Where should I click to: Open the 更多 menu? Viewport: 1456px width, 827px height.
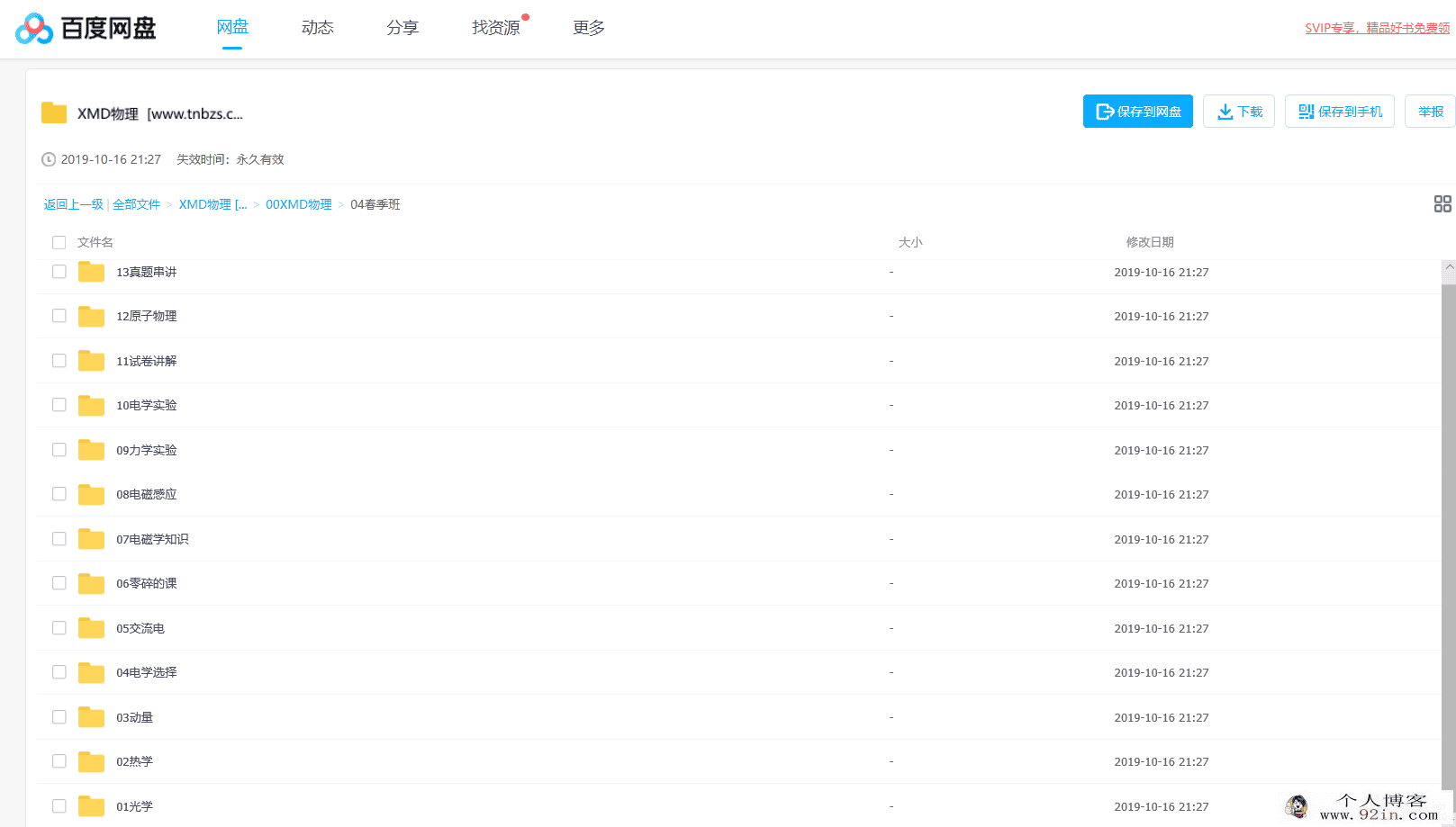[589, 28]
